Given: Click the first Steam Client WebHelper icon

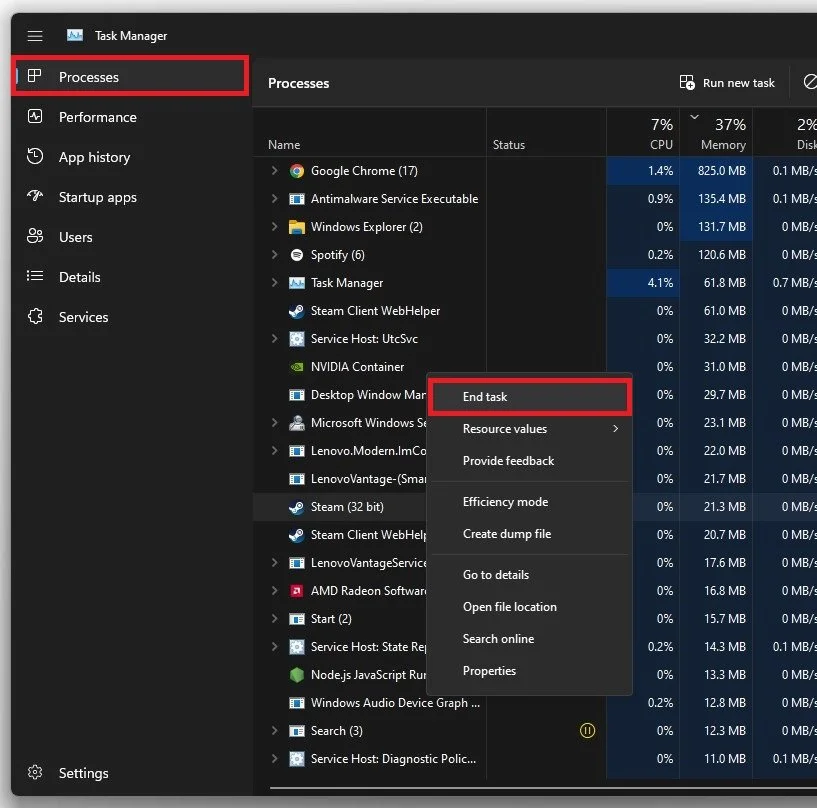Looking at the screenshot, I should pos(297,311).
